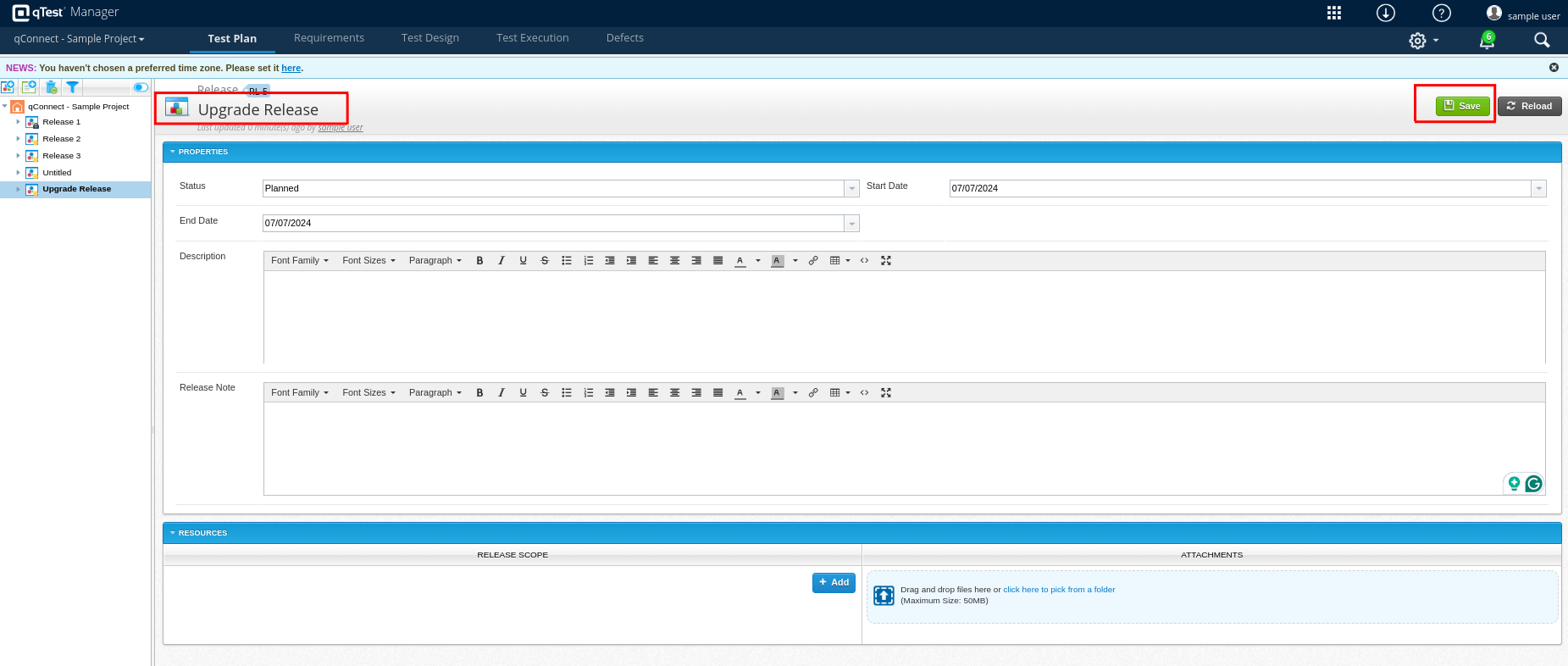Toggle the switch in tree toolbar
Image resolution: width=1568 pixels, height=666 pixels.
141,87
